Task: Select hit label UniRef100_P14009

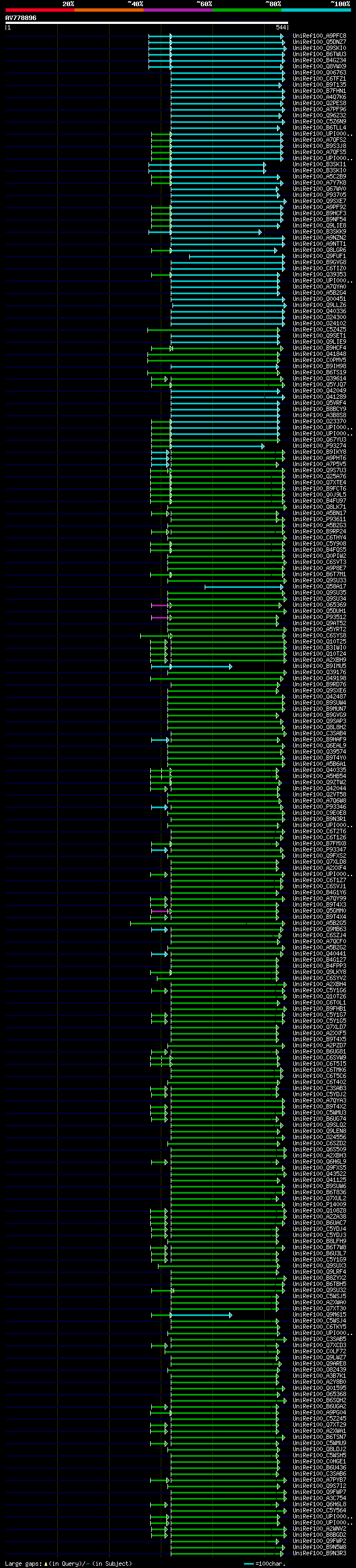Action: tap(319, 1205)
